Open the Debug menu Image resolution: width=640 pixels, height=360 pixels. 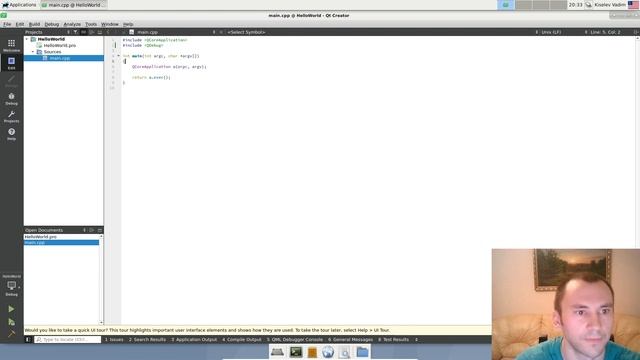(51, 24)
